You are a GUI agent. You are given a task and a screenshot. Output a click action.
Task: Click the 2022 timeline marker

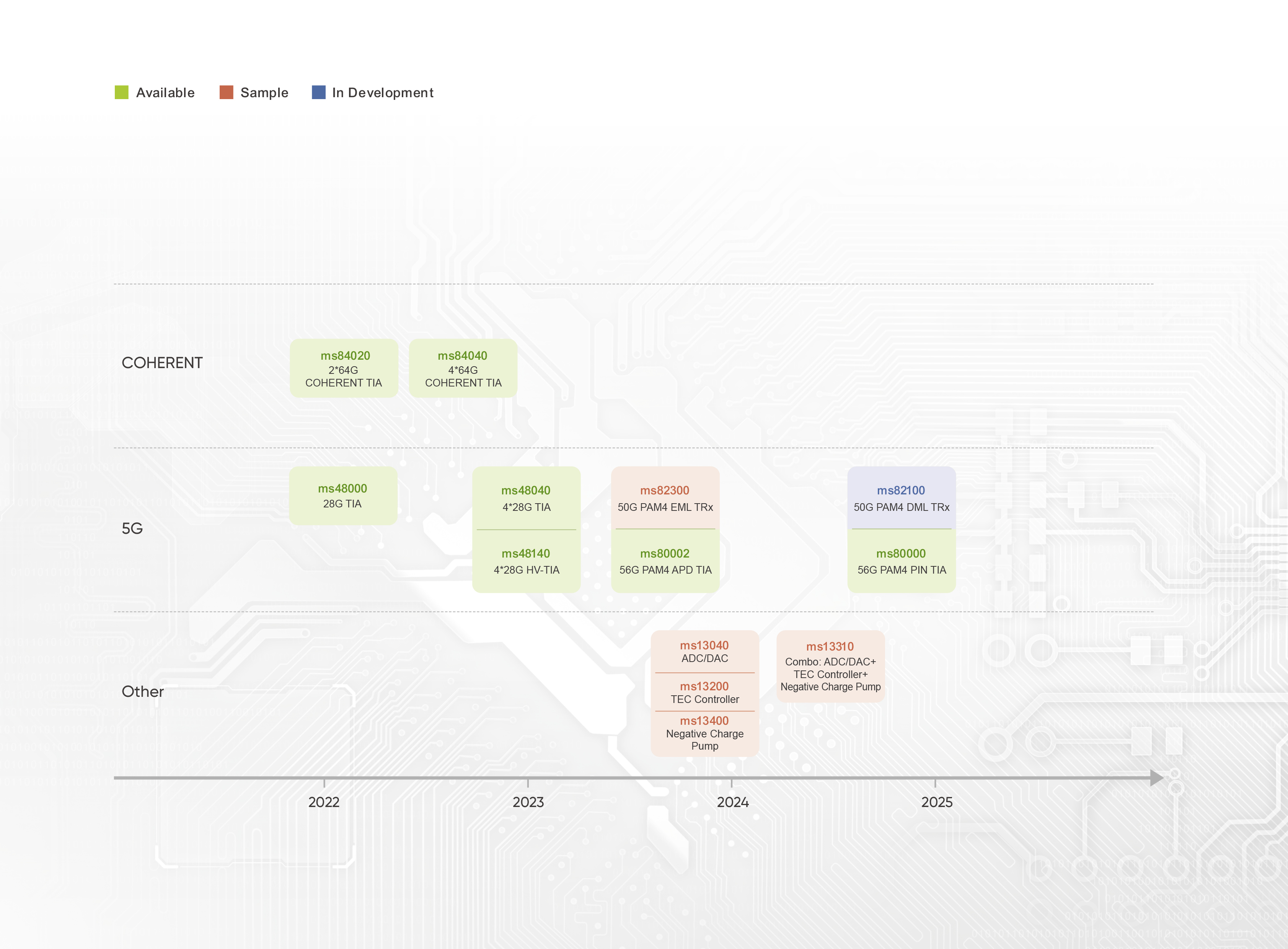[x=324, y=802]
